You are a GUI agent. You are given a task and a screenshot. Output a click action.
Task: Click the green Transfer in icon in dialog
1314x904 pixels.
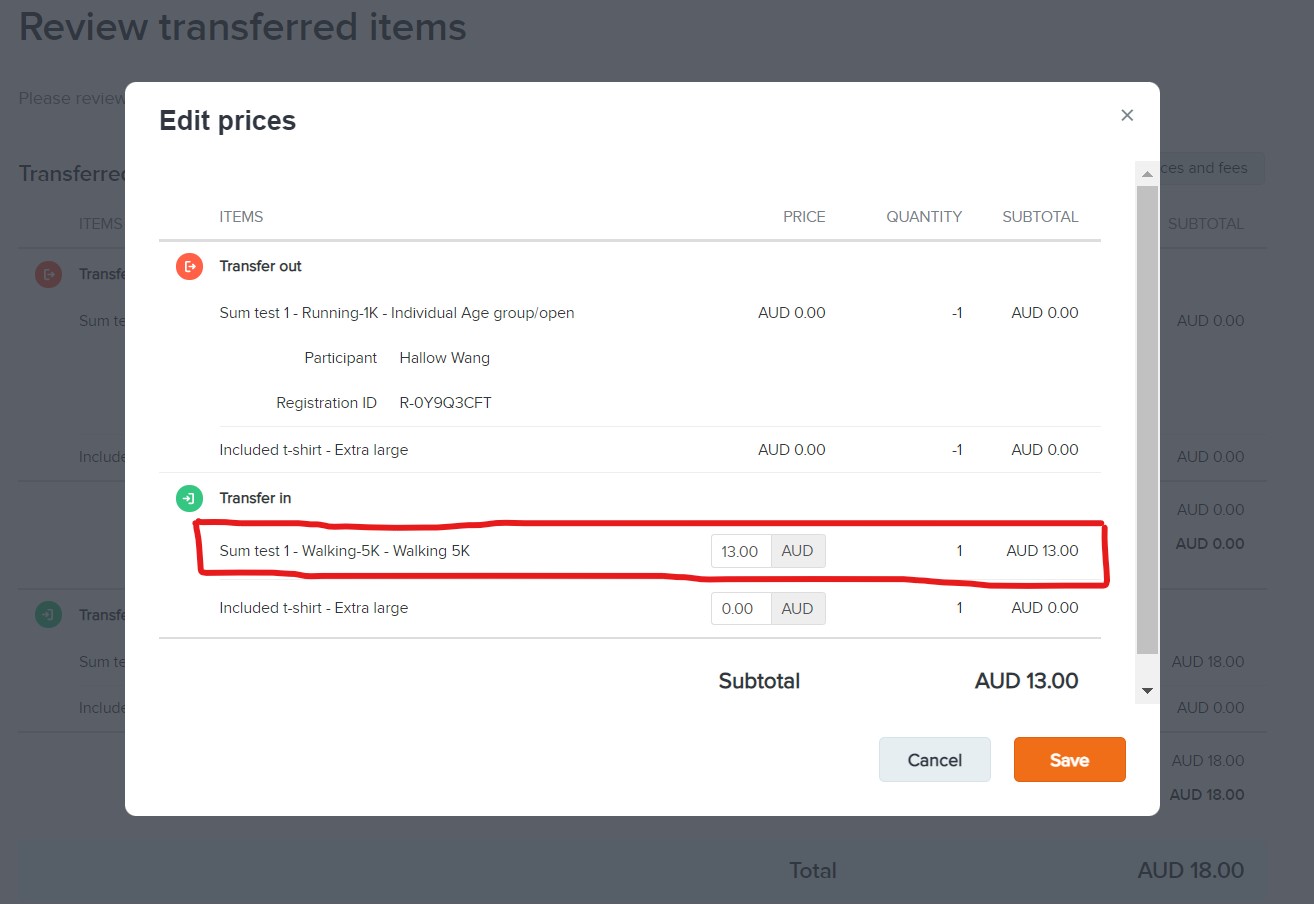[189, 498]
